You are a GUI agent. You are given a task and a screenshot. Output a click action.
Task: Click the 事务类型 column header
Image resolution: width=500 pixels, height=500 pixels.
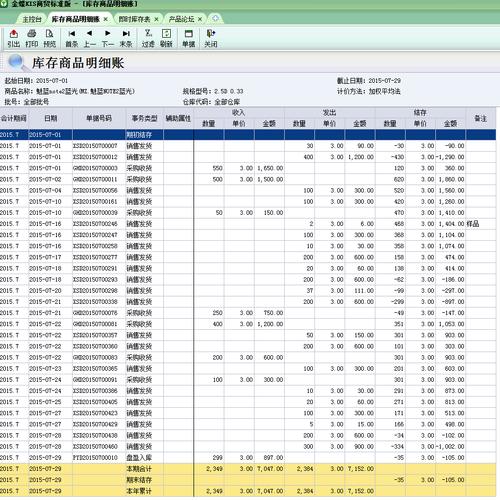pos(144,118)
